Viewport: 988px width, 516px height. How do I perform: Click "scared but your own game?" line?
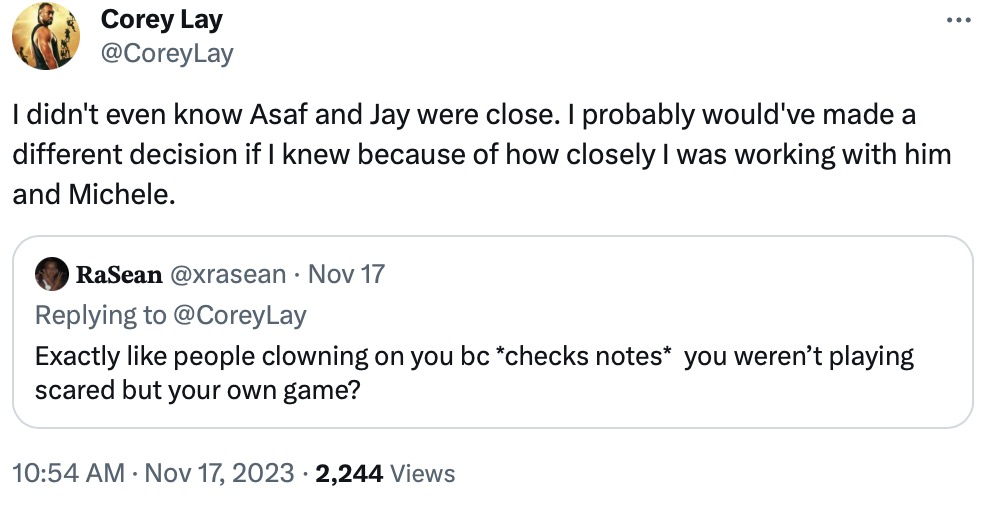point(197,390)
